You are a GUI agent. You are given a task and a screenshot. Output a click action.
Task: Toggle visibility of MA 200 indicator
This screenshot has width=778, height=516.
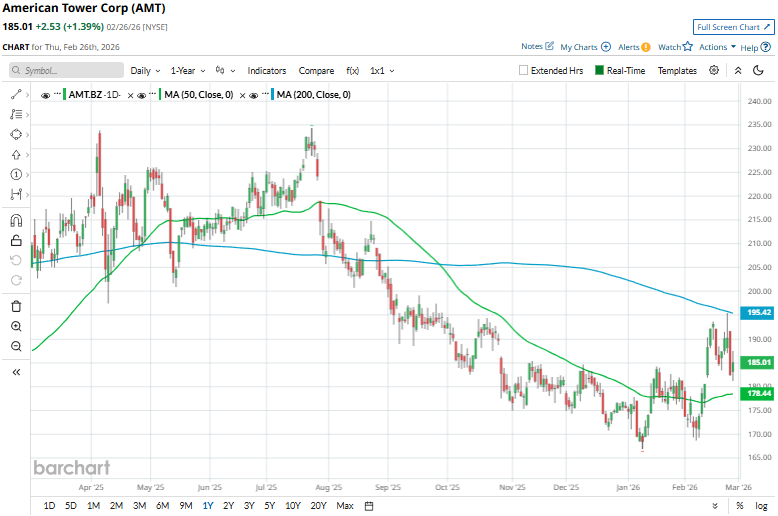click(254, 95)
